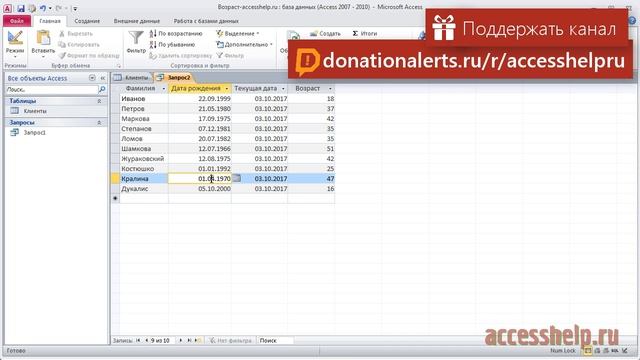Click the Поддержать канал banner
The height and width of the screenshot is (360, 640).
pyautogui.click(x=527, y=27)
